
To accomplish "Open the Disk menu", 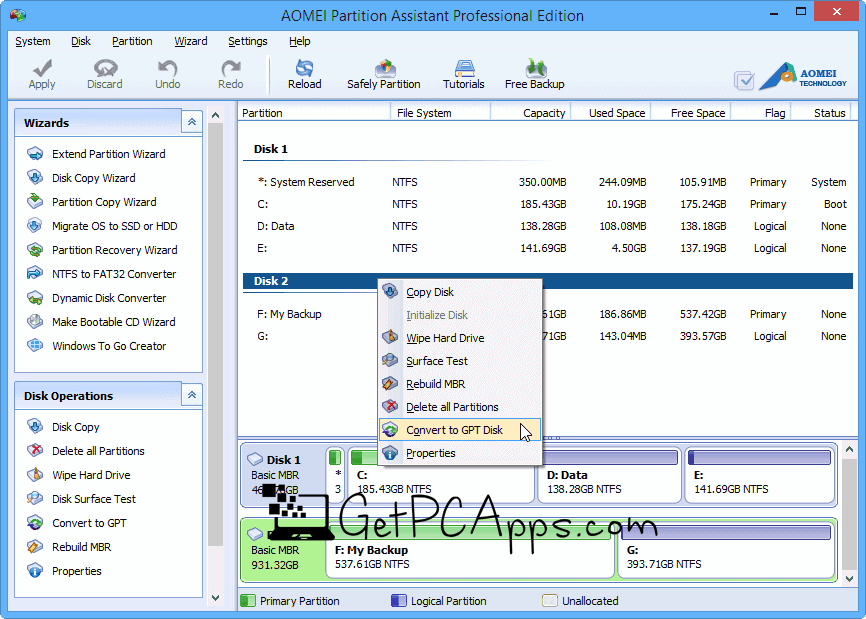I will (80, 41).
